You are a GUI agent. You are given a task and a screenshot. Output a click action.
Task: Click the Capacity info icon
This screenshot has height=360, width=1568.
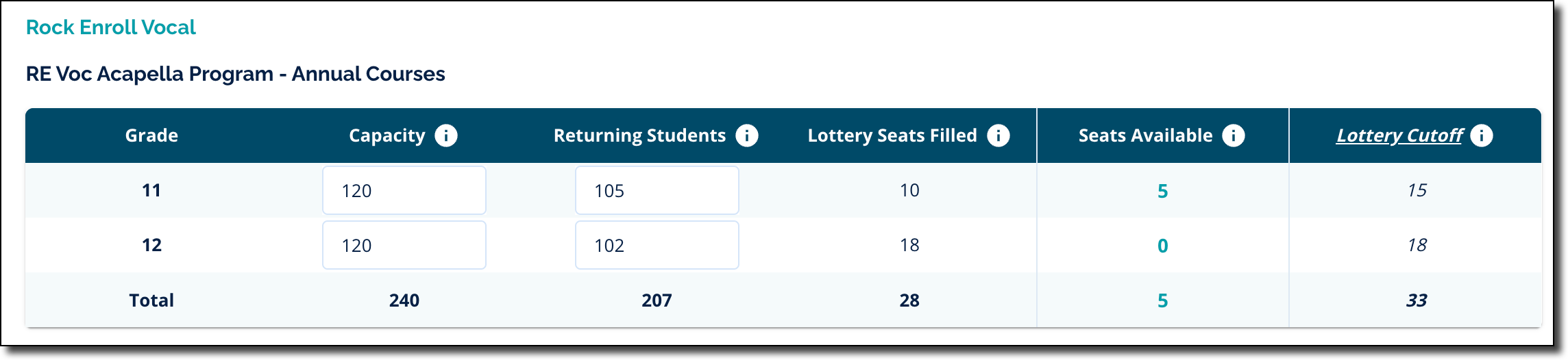point(446,136)
